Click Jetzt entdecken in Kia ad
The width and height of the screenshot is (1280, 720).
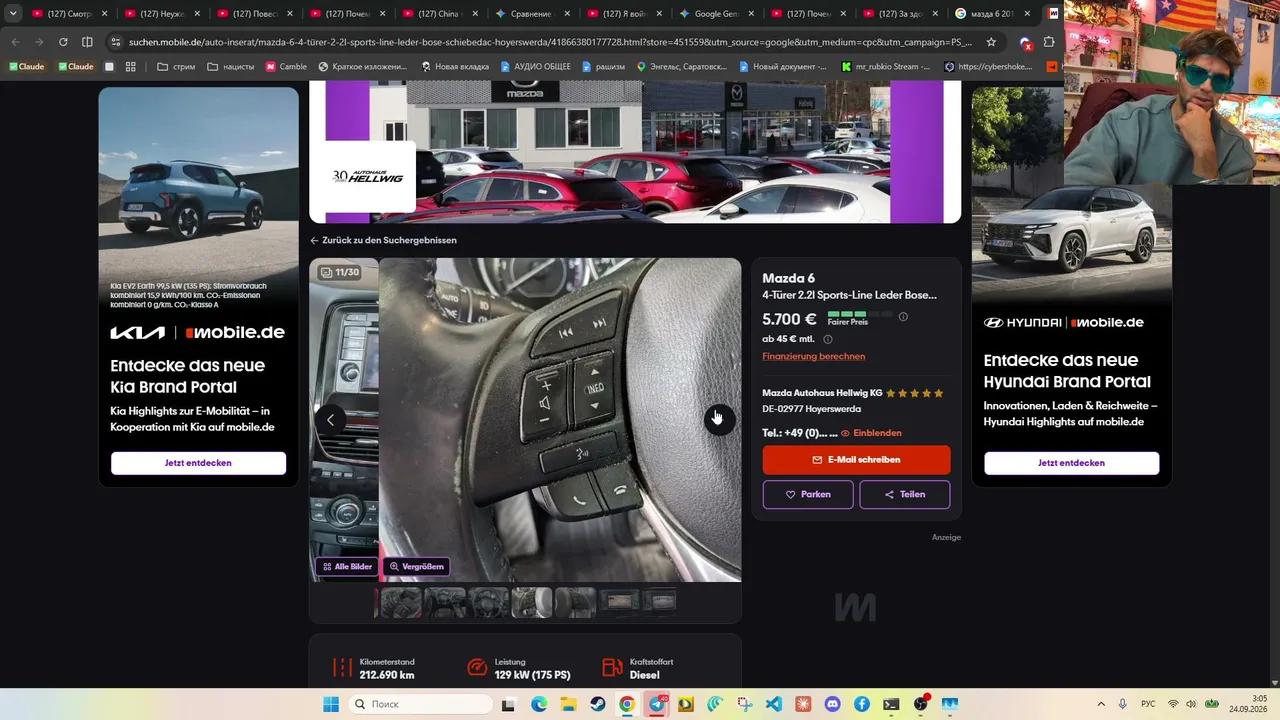point(198,463)
